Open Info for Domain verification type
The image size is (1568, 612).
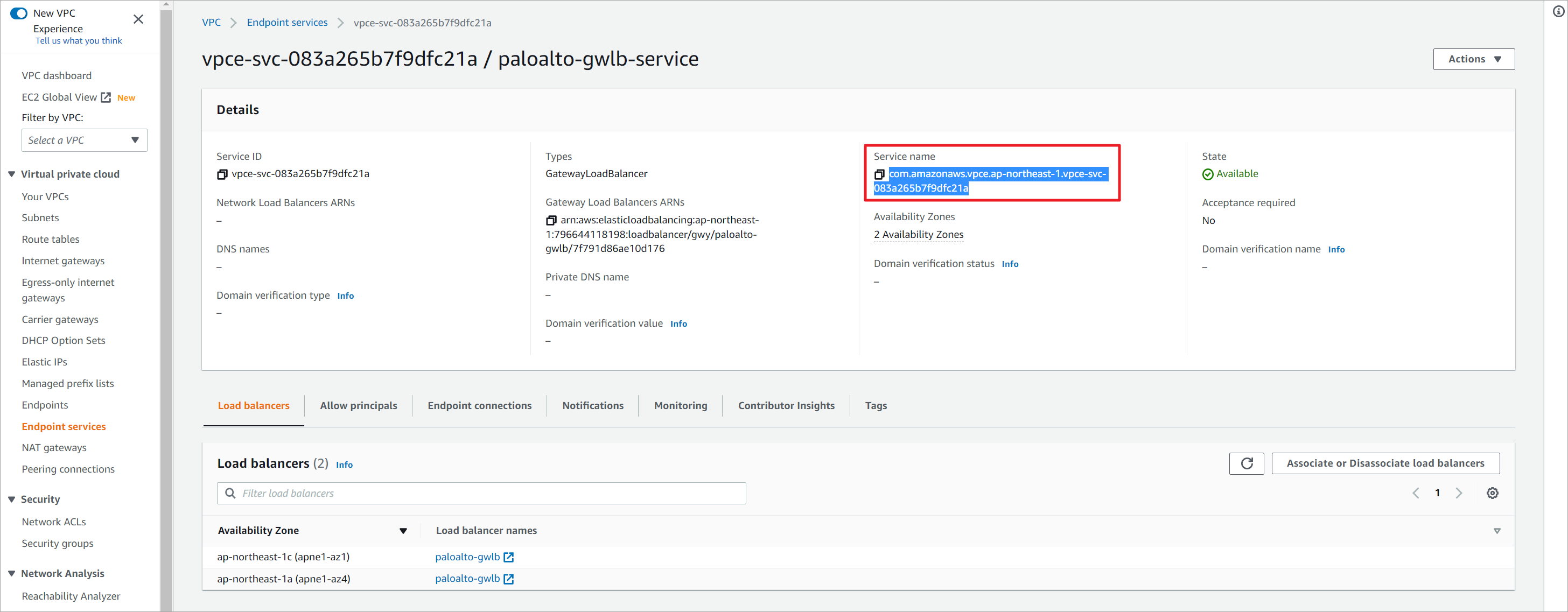[x=345, y=296]
